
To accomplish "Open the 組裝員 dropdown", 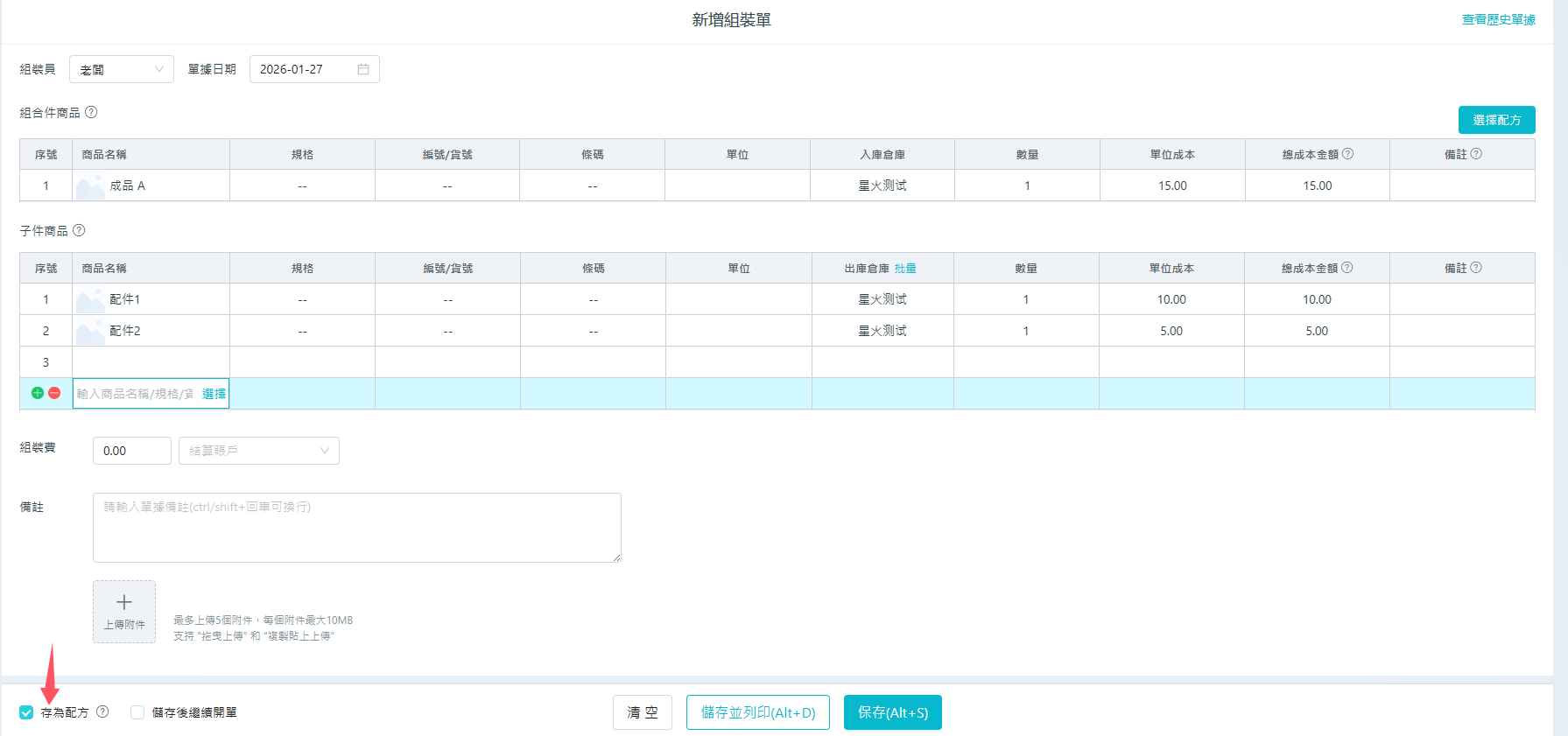I will (x=121, y=69).
